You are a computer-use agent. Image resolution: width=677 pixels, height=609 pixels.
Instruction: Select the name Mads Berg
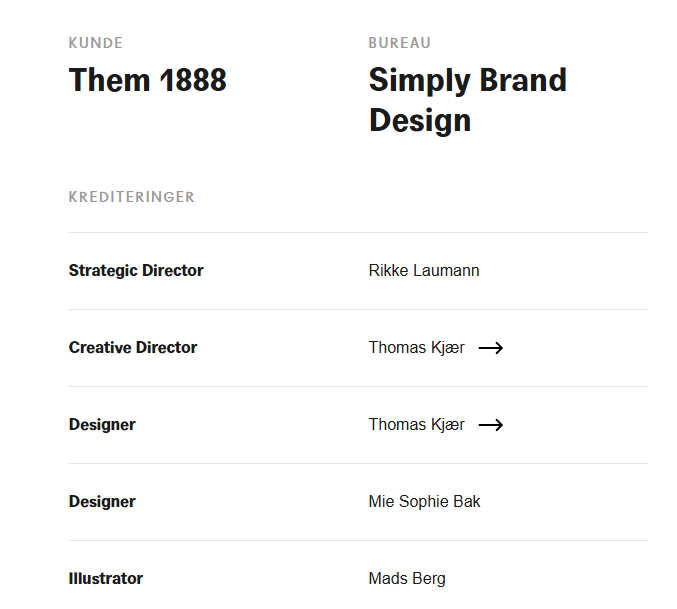click(x=407, y=579)
